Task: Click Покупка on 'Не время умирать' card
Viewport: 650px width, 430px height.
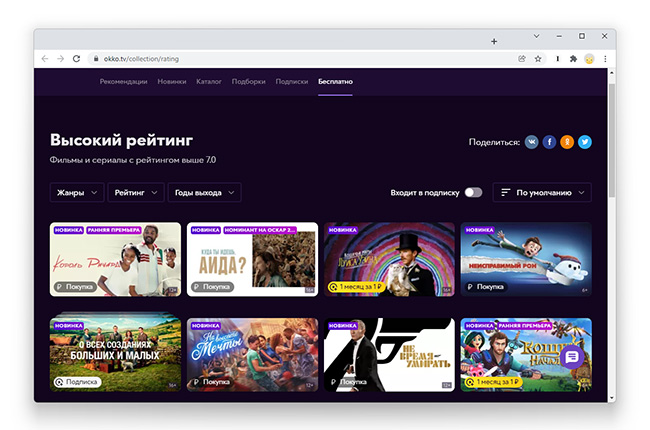Action: pyautogui.click(x=349, y=382)
